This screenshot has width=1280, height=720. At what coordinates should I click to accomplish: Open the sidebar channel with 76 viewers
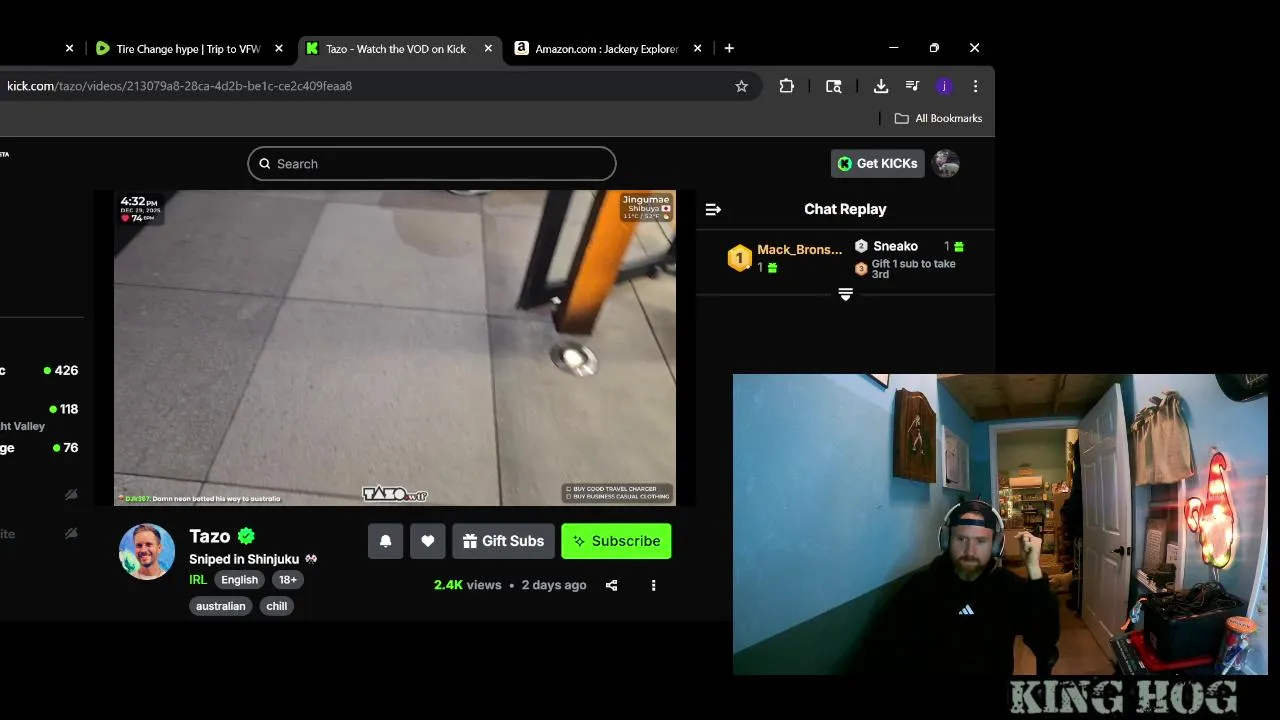[x=40, y=448]
